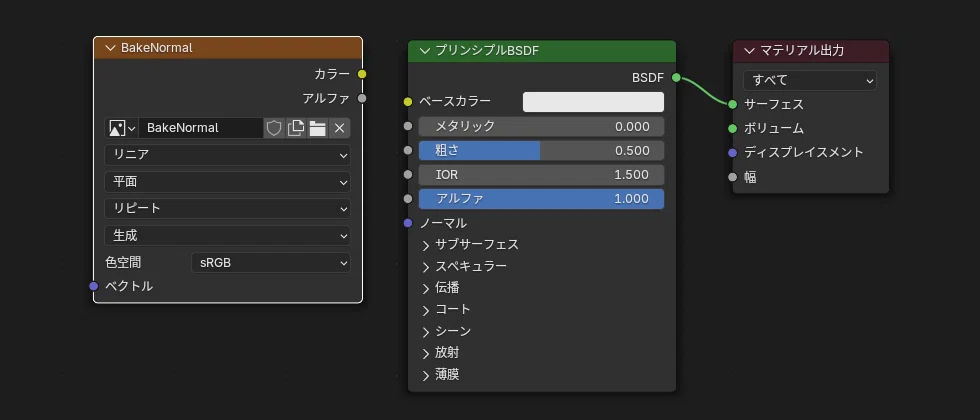Click the ベースカラー white color swatch

593,102
